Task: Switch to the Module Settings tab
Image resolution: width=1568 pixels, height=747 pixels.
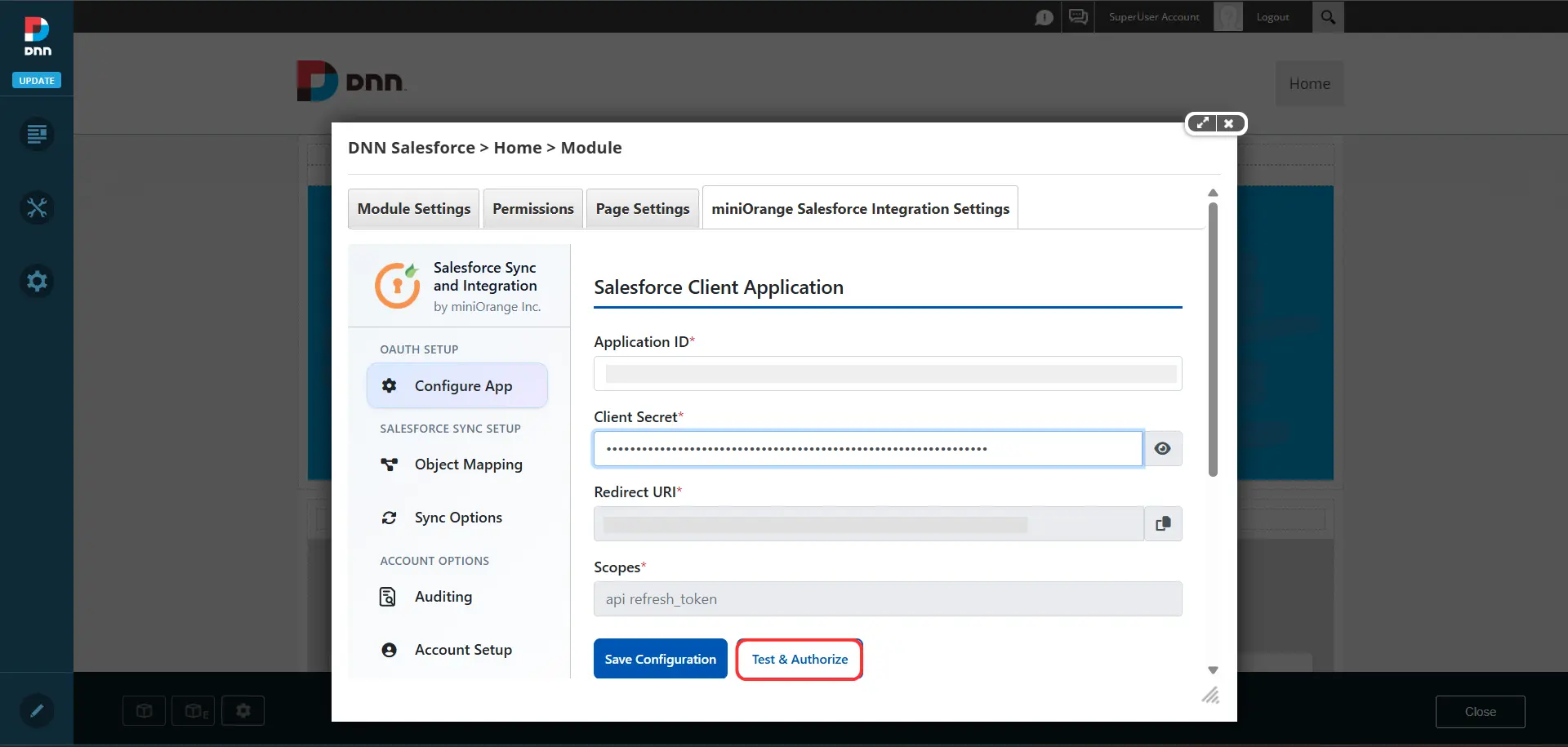Action: [x=414, y=208]
